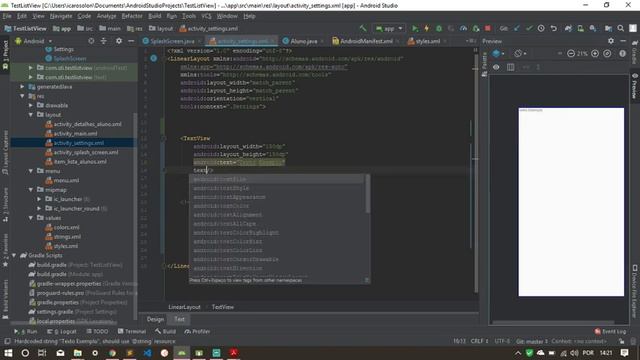Click the locate target icon in Project panel
Viewport: 640px width, 360px height.
[91, 41]
